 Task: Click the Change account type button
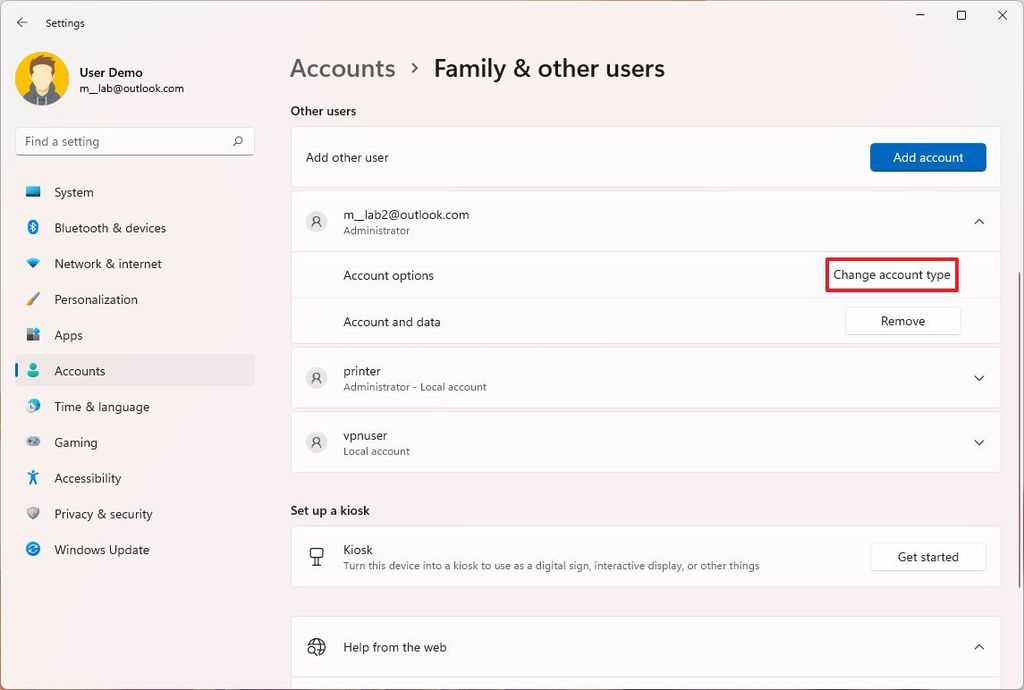(x=891, y=274)
